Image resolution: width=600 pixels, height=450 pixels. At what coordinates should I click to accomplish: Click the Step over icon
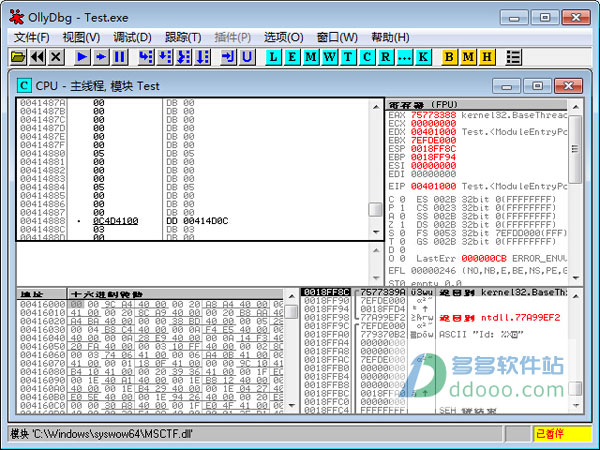pos(165,57)
